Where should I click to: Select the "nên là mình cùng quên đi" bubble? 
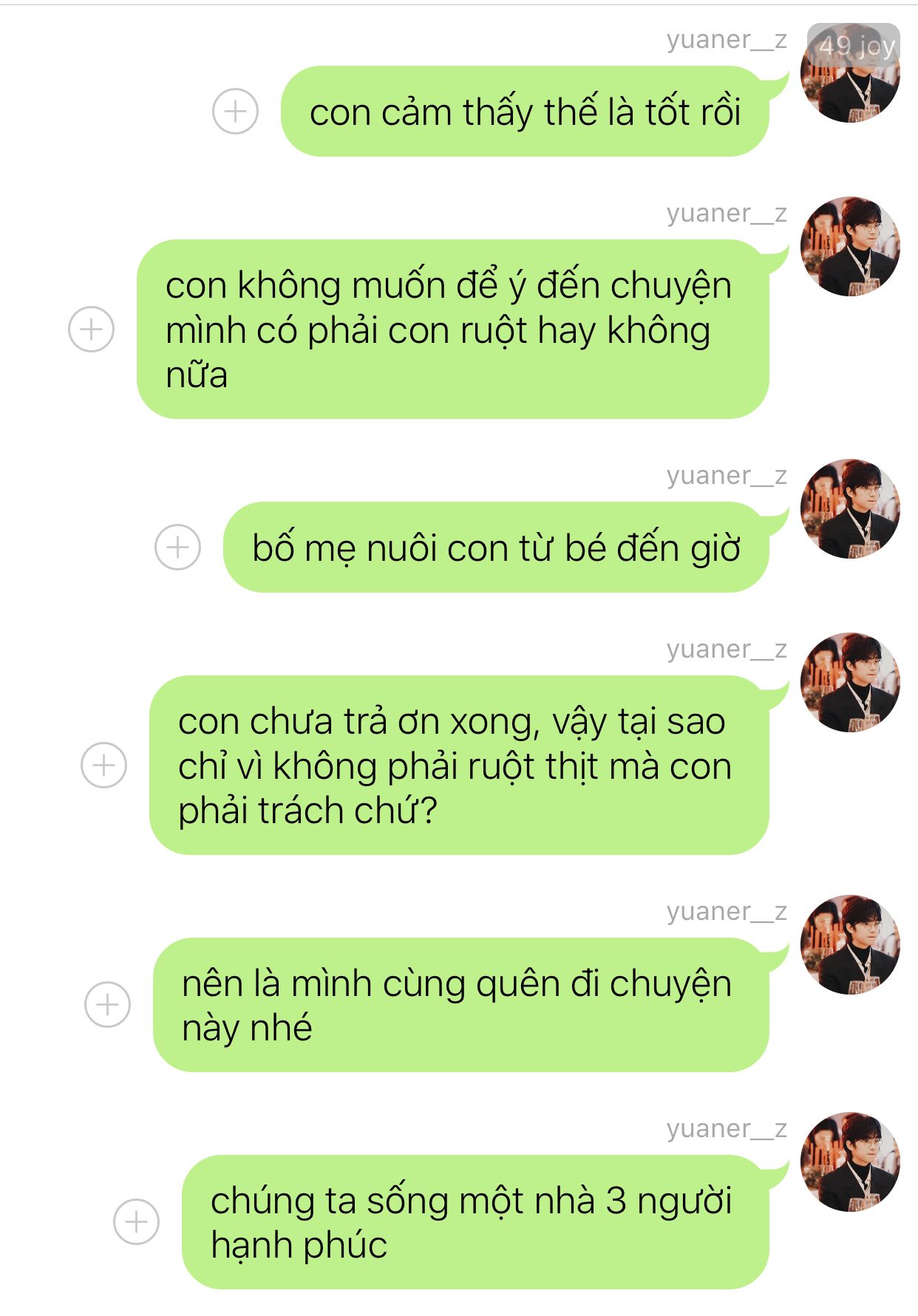point(461,1005)
